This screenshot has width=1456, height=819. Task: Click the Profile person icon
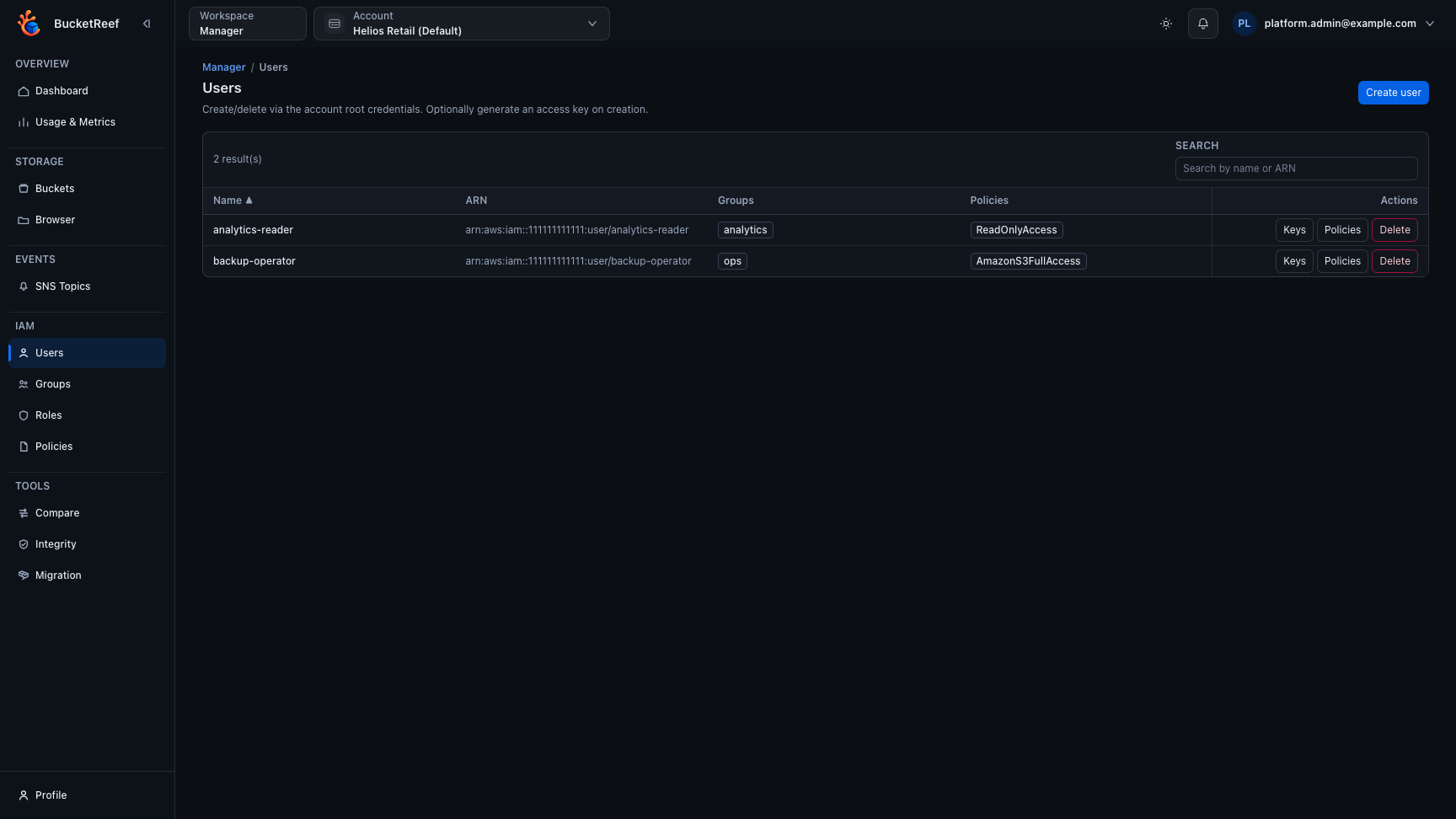24,795
